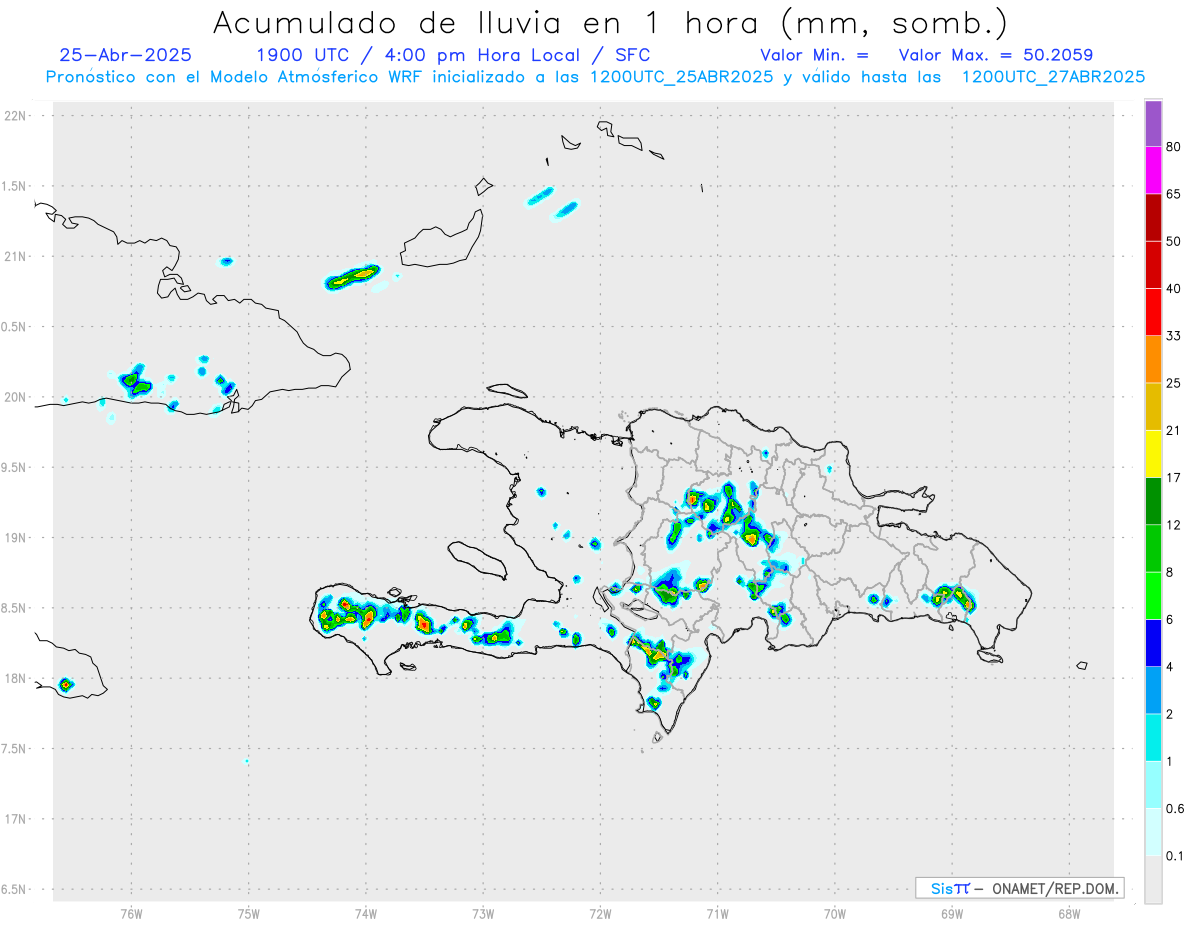Image resolution: width=1200 pixels, height=927 pixels.
Task: Choose the dark green swatch between 12 and 17
Action: coord(1153,500)
